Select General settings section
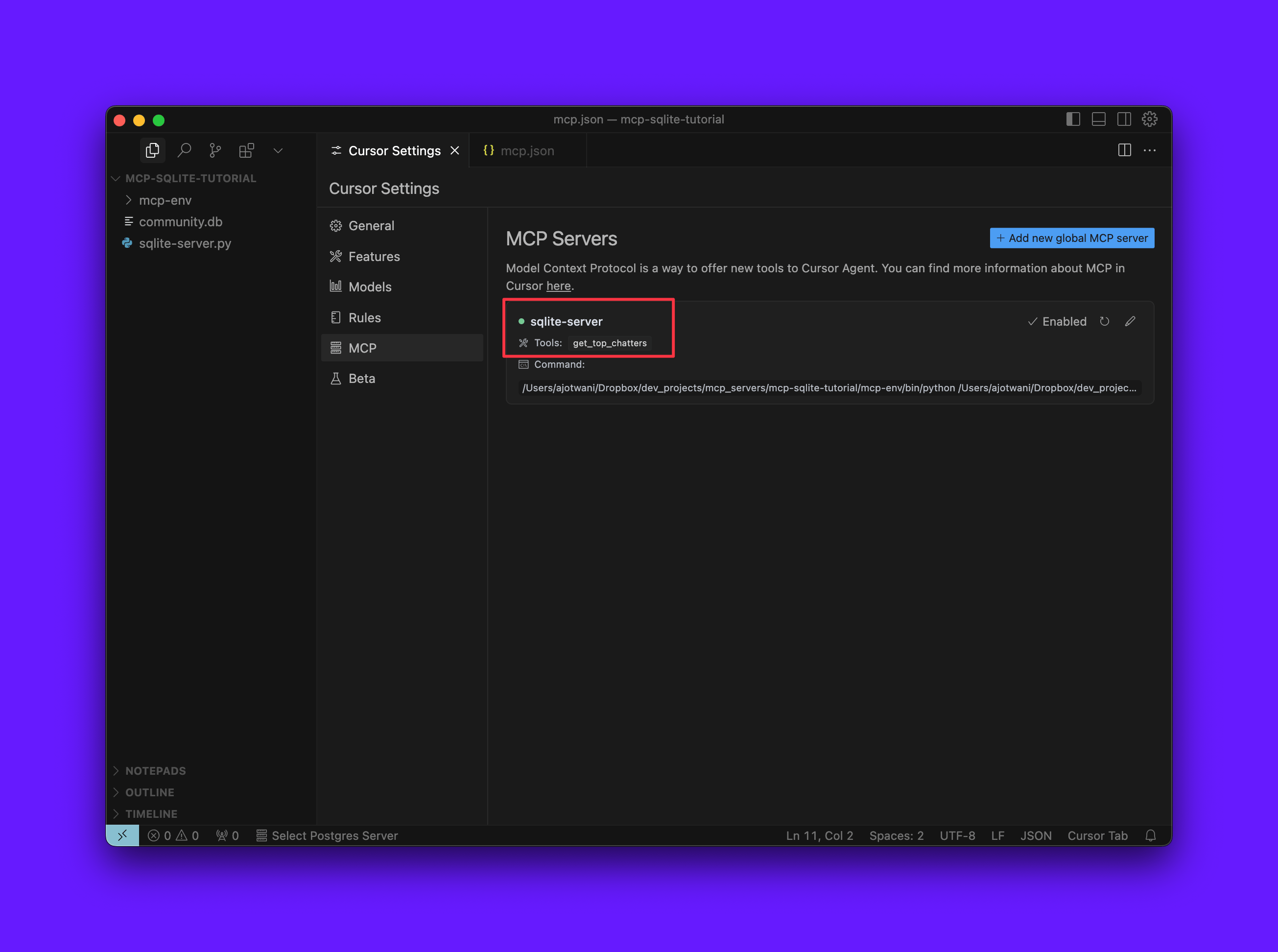Viewport: 1278px width, 952px height. tap(402, 225)
